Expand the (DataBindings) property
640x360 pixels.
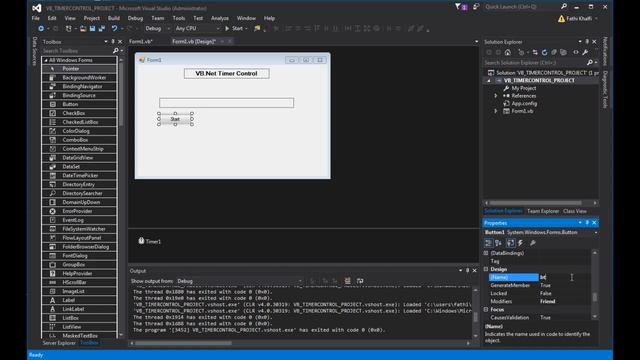(486, 253)
